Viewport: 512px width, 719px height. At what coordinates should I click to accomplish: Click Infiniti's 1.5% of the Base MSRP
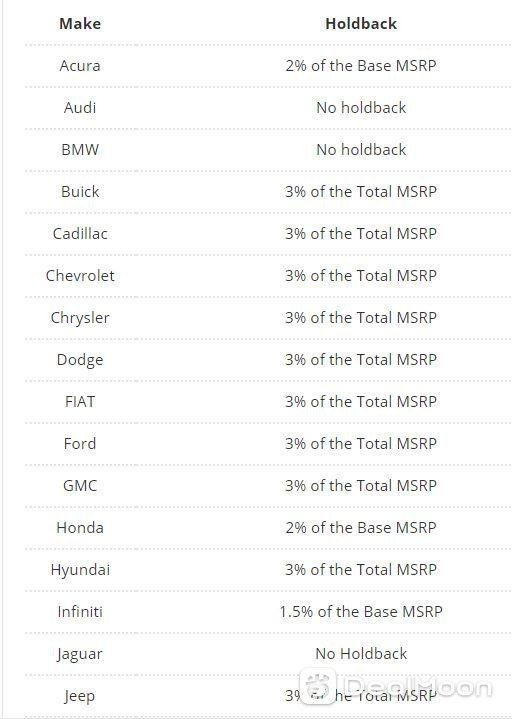click(x=361, y=612)
